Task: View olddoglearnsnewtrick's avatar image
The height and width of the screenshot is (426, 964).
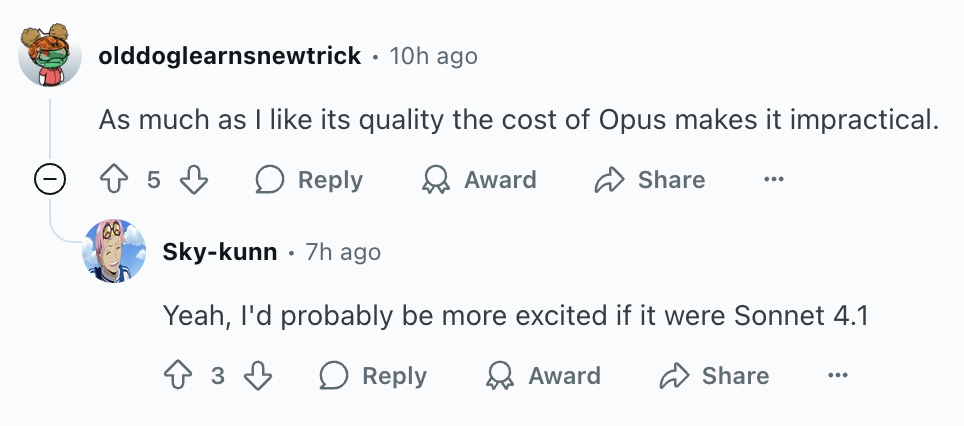Action: click(50, 55)
